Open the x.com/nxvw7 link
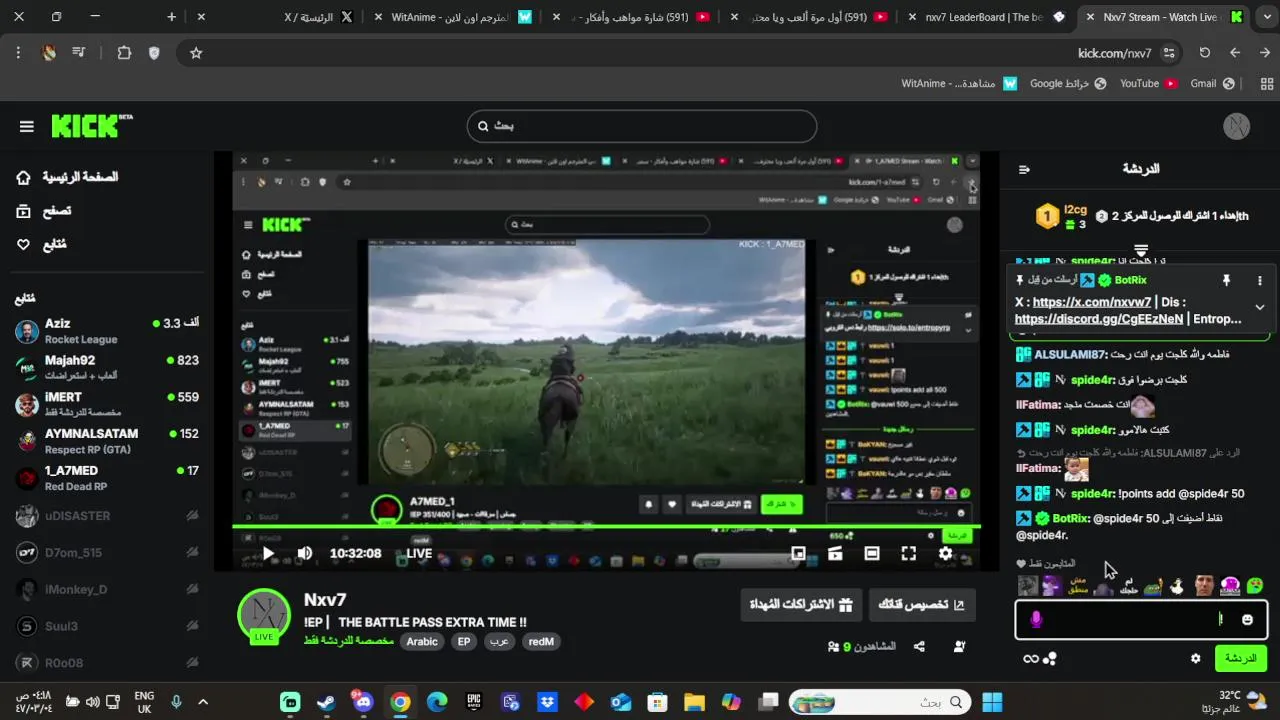The width and height of the screenshot is (1280, 720). pos(1092,302)
